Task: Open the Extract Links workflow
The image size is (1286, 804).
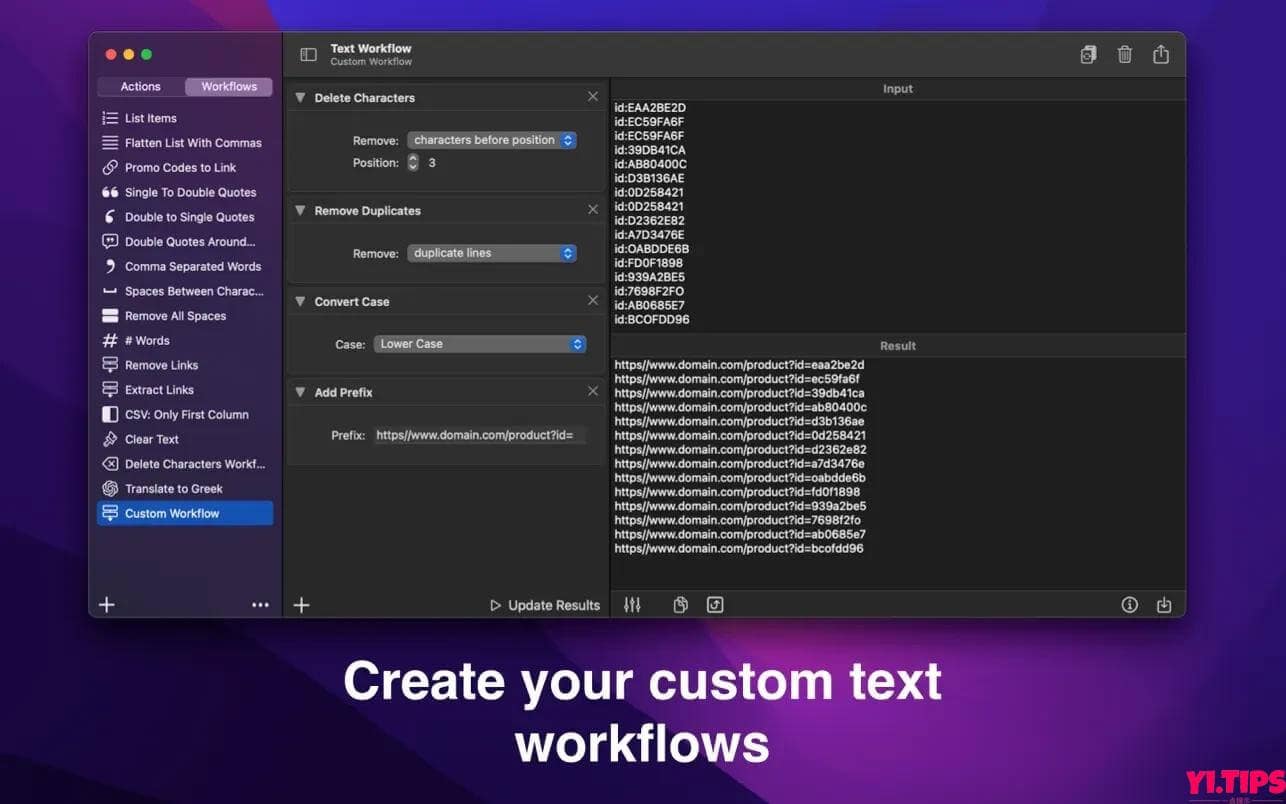Action: pos(160,390)
